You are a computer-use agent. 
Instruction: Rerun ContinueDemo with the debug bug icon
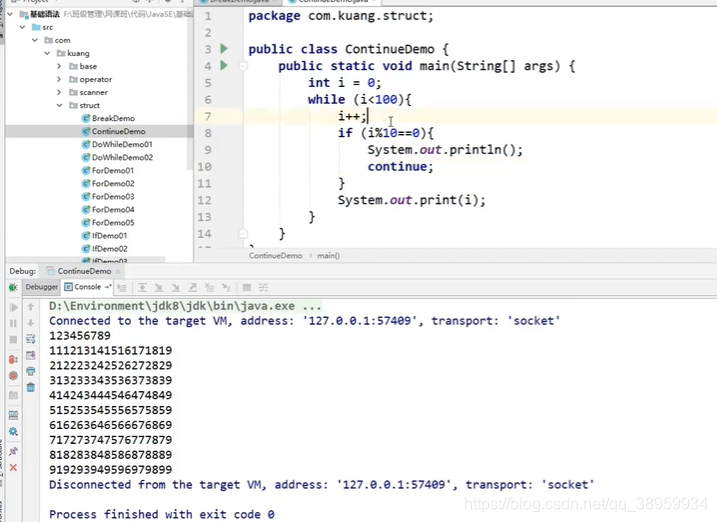point(13,288)
